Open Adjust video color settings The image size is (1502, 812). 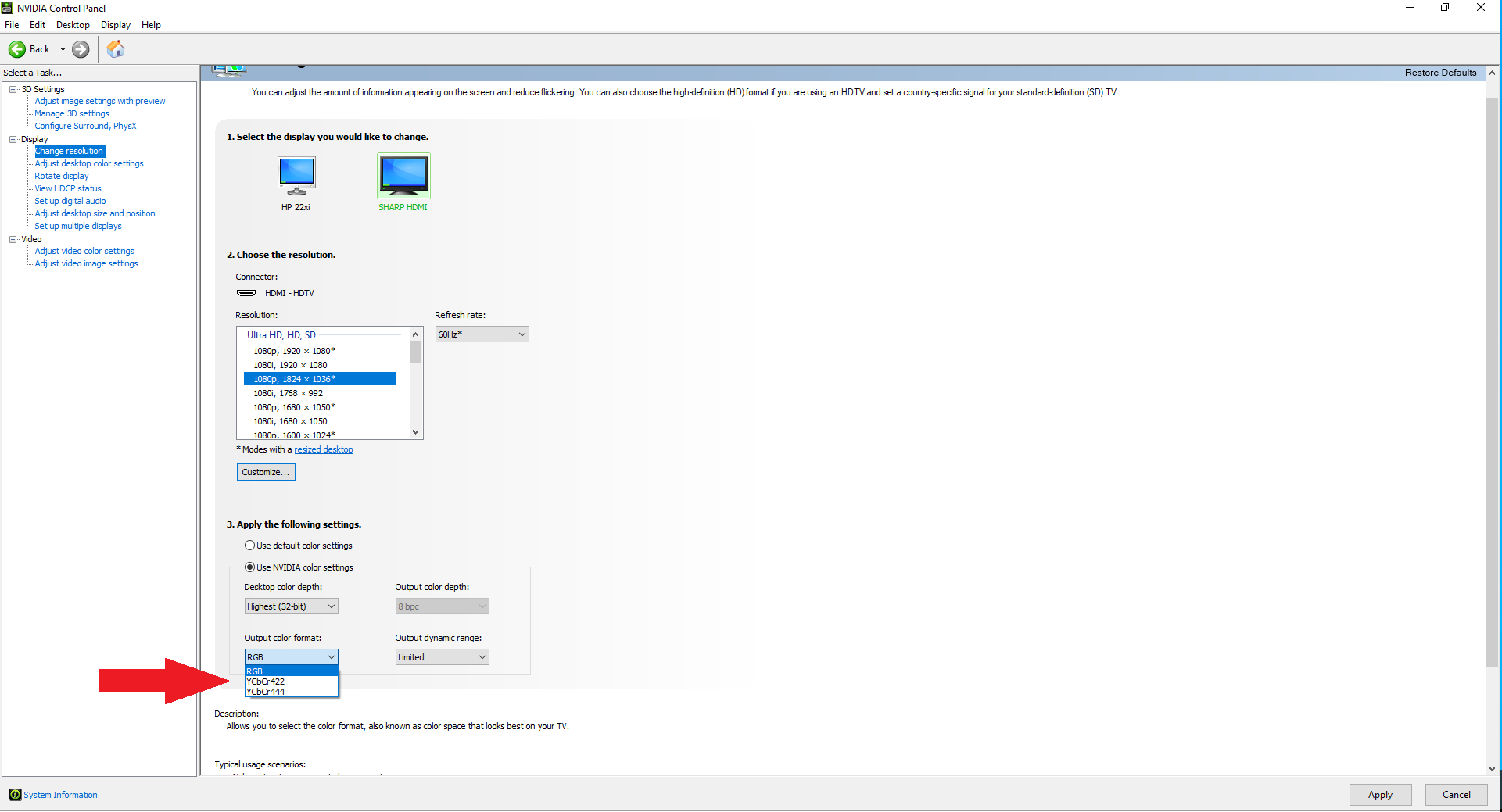(x=84, y=251)
